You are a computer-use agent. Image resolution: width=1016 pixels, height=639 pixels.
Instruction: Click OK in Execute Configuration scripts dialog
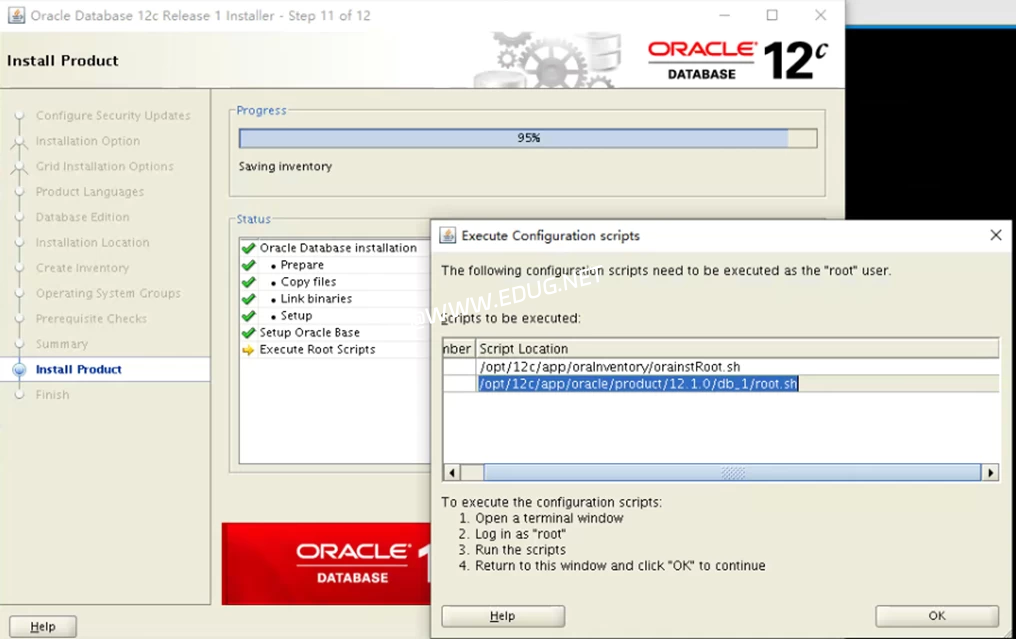point(936,616)
